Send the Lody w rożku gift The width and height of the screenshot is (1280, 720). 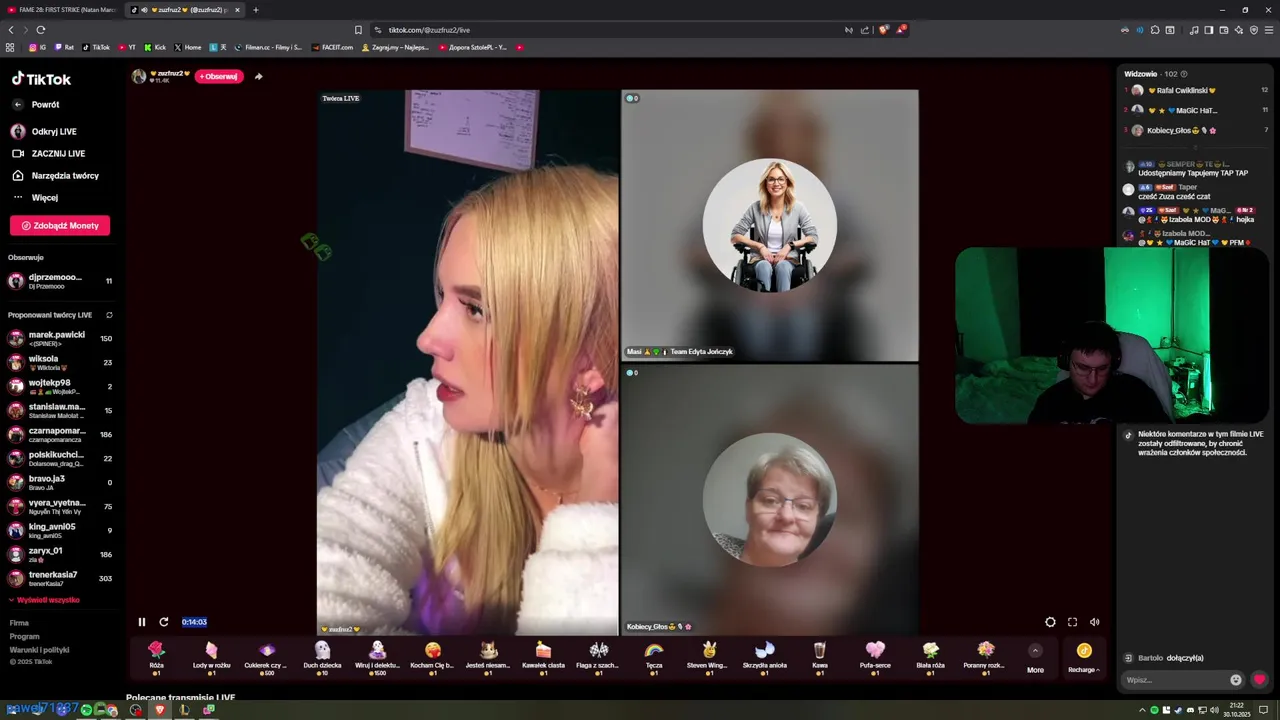[x=211, y=657]
